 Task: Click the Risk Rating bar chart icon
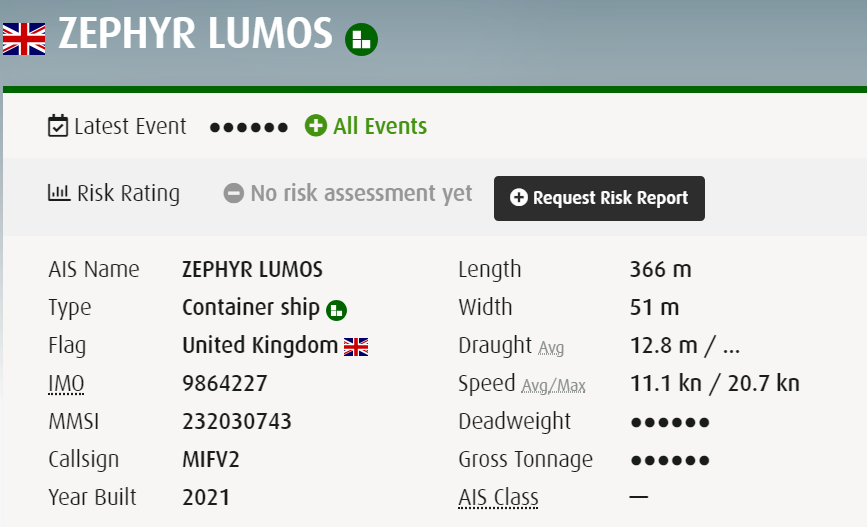(x=58, y=193)
